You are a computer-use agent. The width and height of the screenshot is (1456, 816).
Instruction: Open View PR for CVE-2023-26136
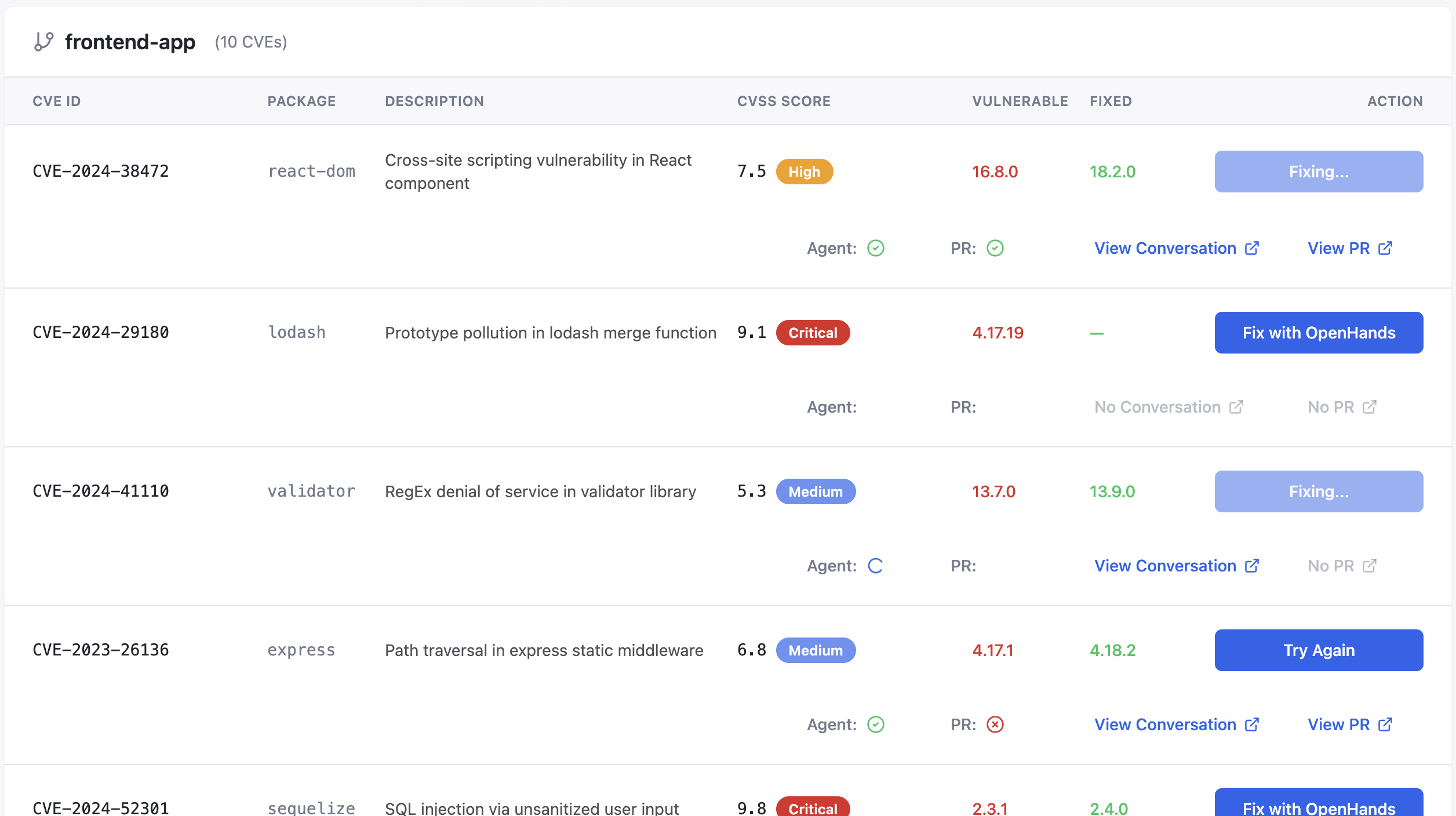[x=1339, y=724]
